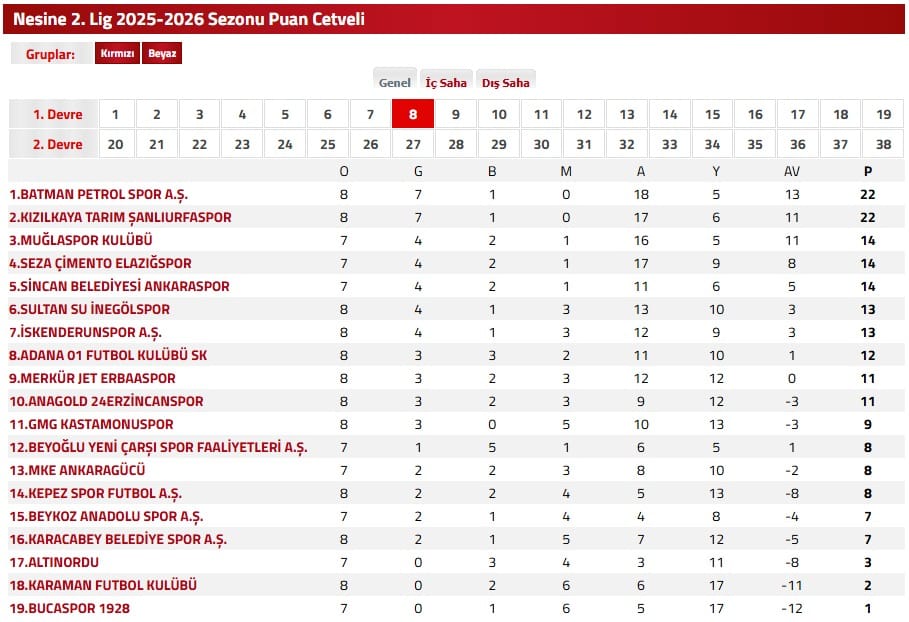Select week 1 in 1. Devre
This screenshot has width=909, height=622.
coord(115,114)
